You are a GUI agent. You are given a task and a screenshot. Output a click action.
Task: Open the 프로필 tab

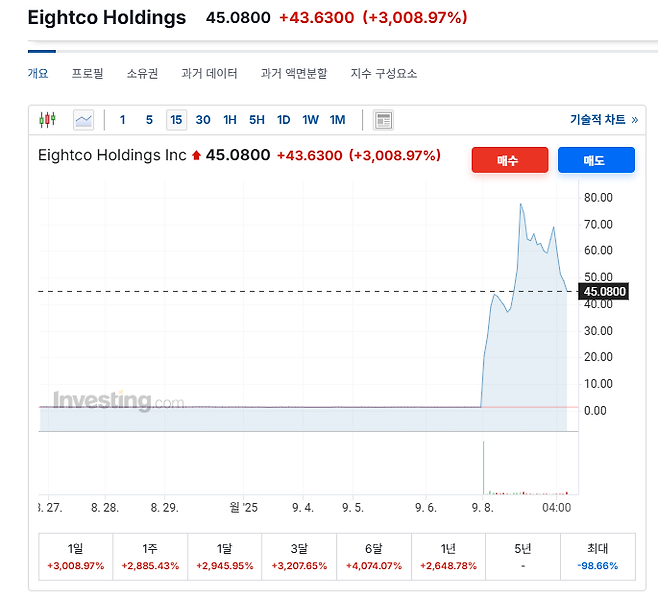coord(87,73)
